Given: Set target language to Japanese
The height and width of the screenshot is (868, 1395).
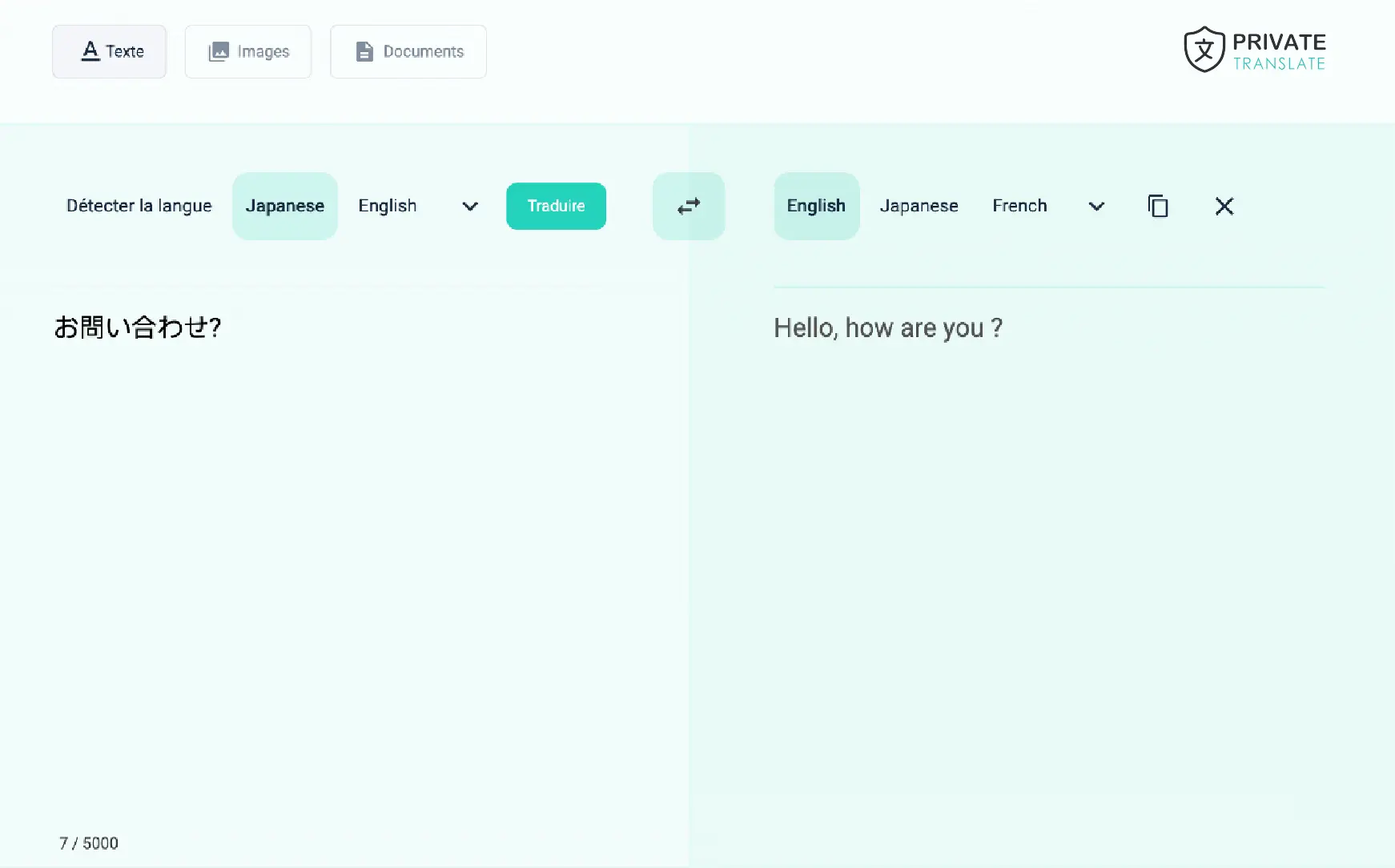Looking at the screenshot, I should [x=919, y=206].
